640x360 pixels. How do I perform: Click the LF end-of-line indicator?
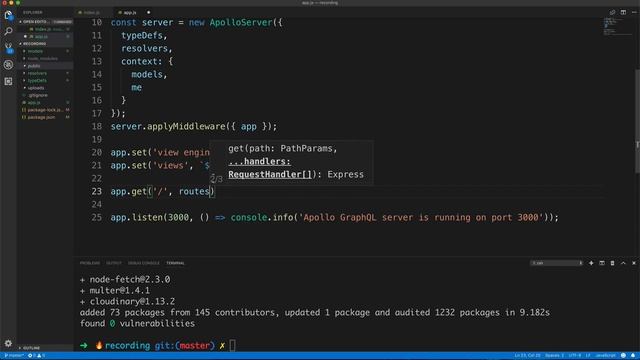pyautogui.click(x=588, y=356)
